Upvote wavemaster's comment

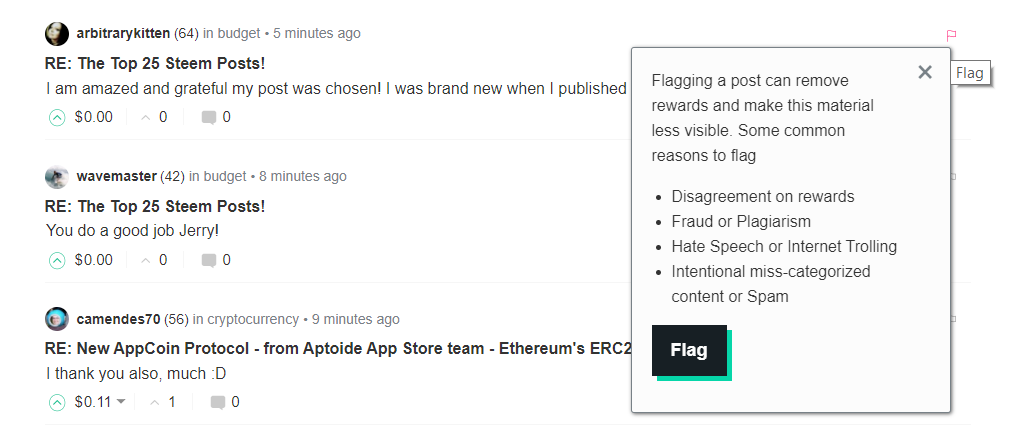click(x=57, y=260)
